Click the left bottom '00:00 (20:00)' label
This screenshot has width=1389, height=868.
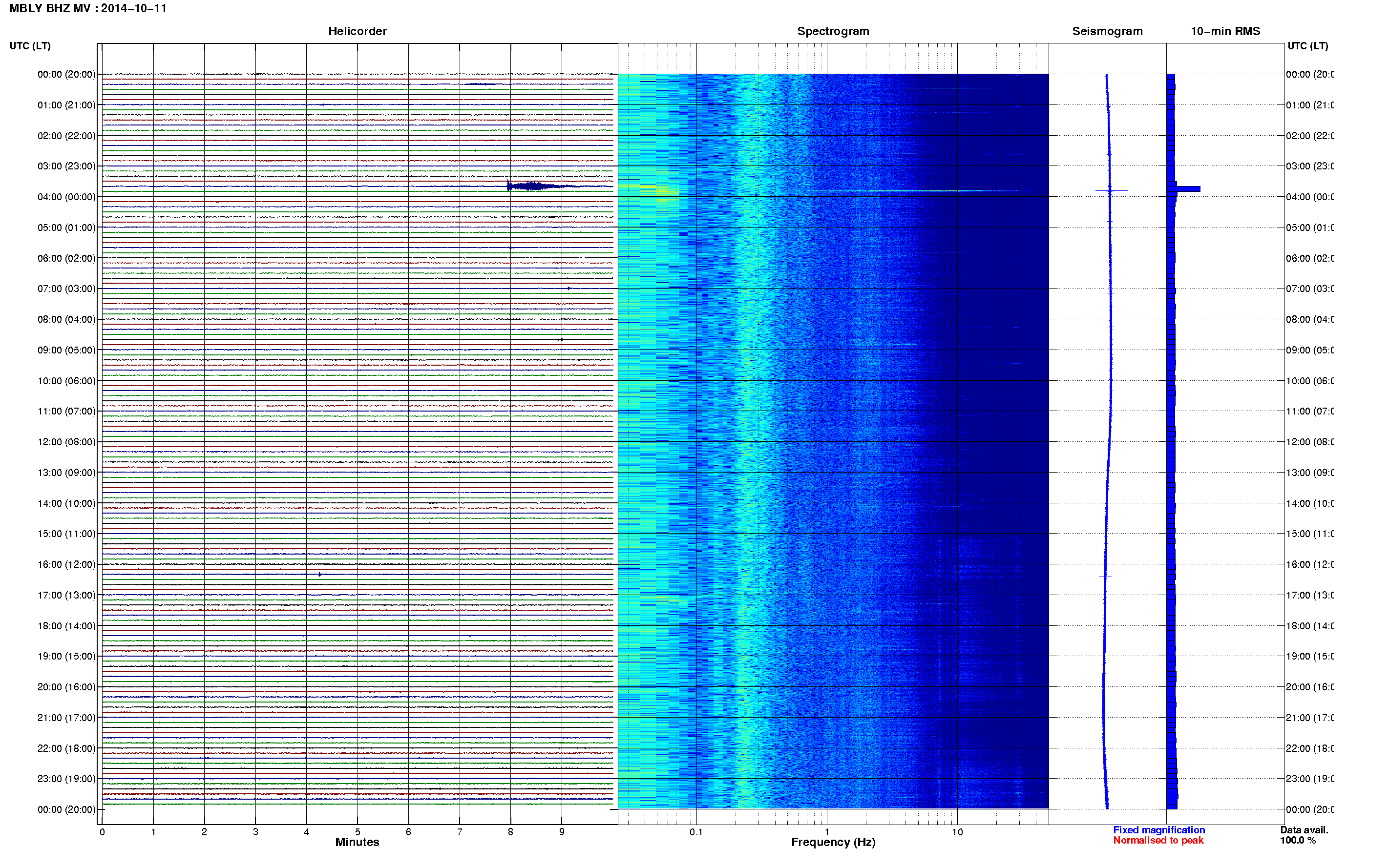pos(66,810)
